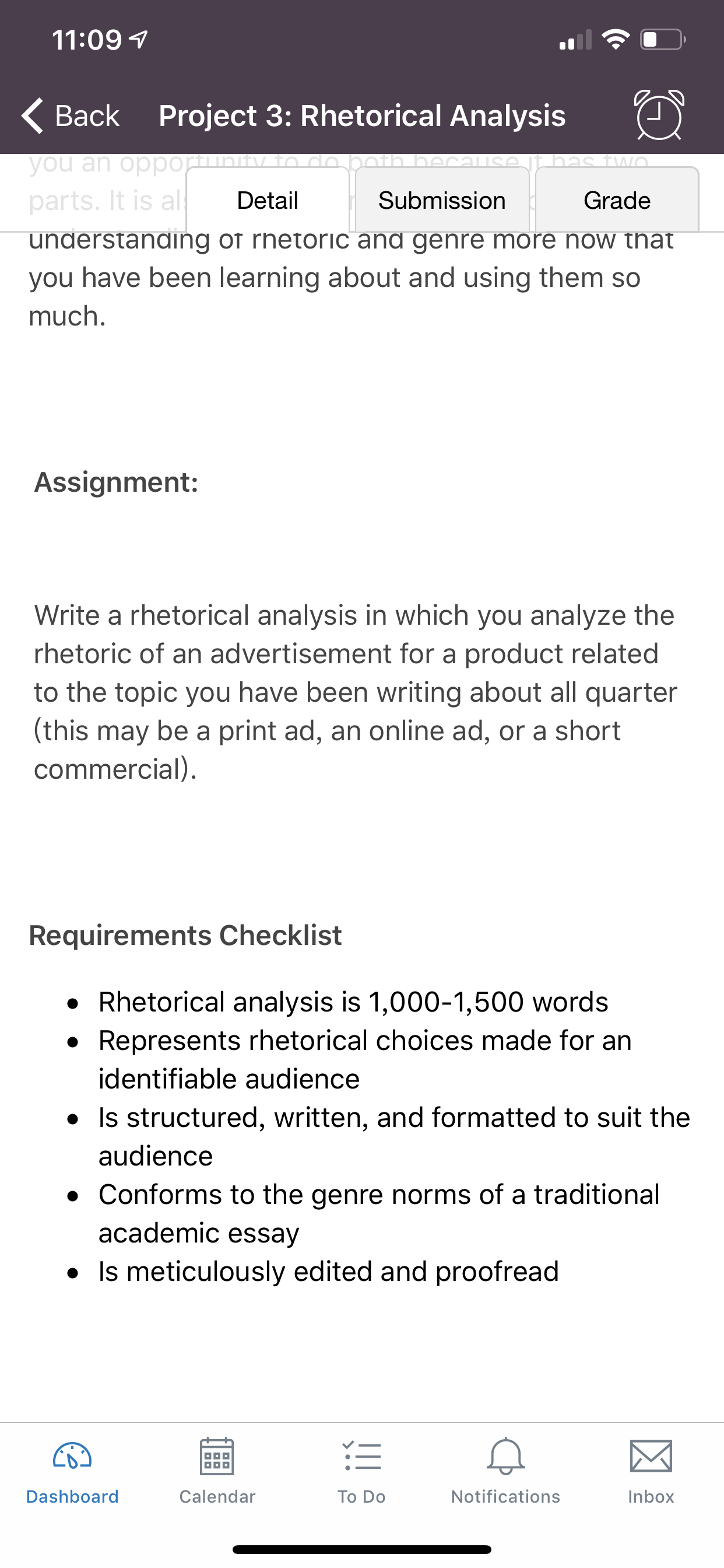Tap the Project 3: Rhetorical Analysis title
The image size is (724, 1568).
click(x=362, y=116)
